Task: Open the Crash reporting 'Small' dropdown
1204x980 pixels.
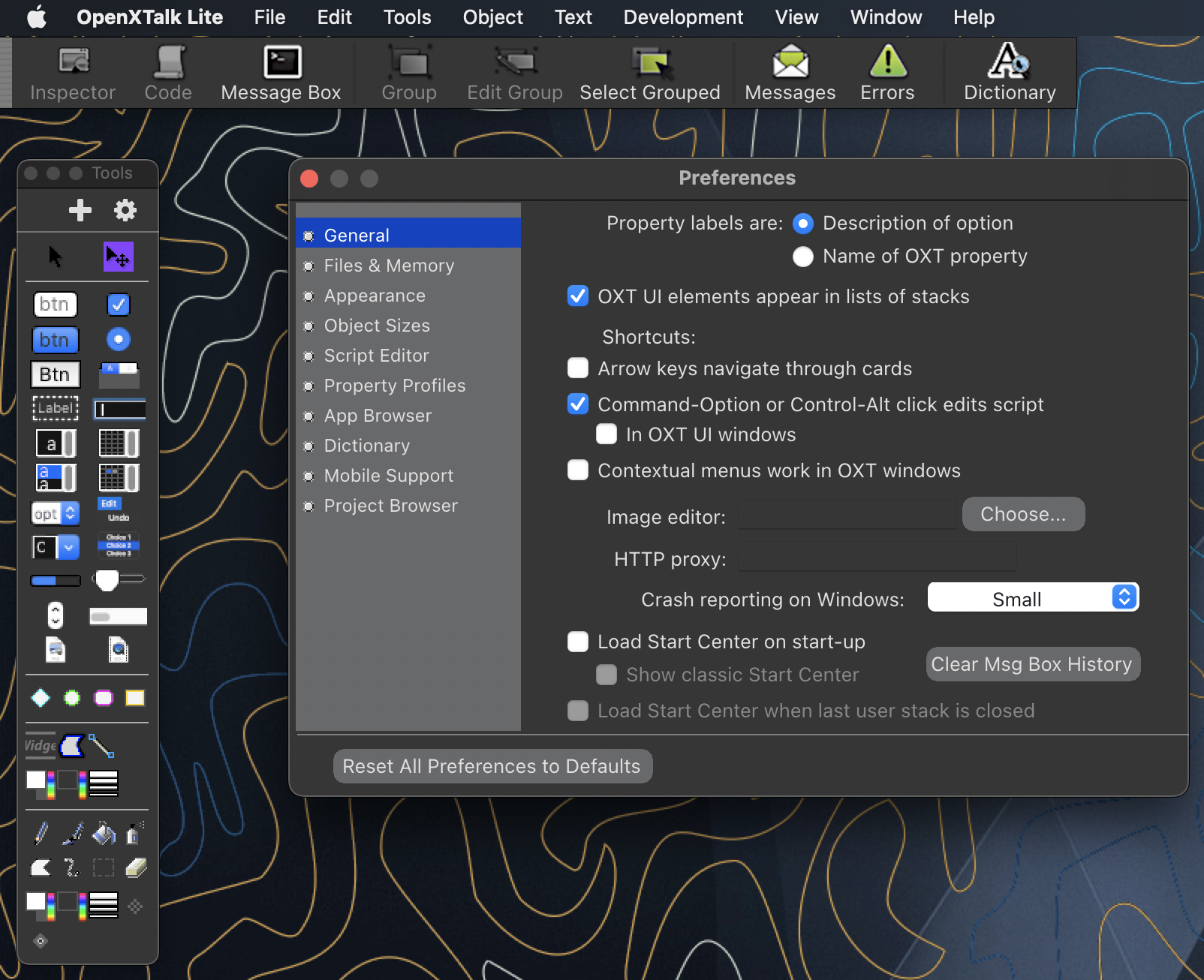Action: click(1033, 598)
